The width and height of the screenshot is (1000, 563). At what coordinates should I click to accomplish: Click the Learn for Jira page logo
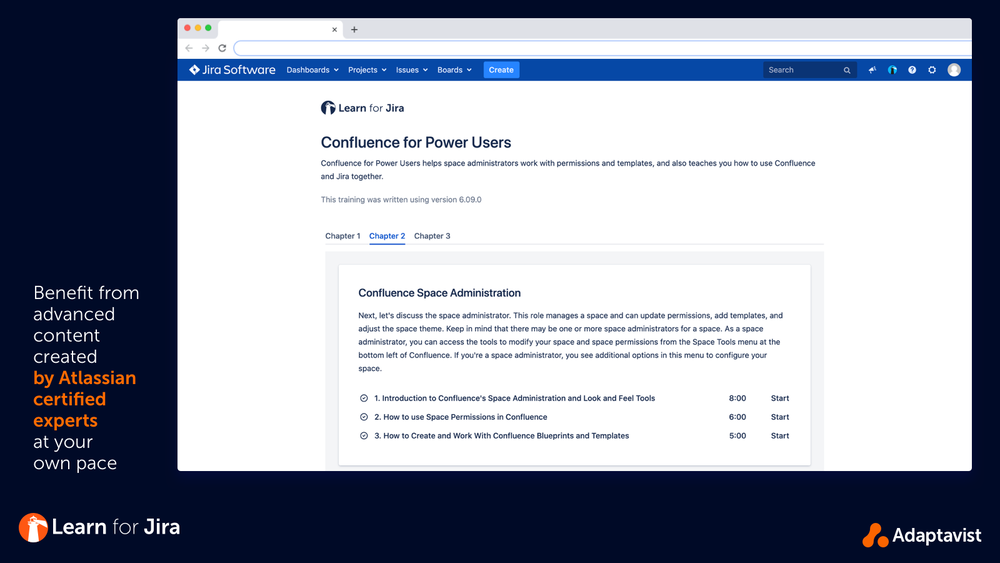point(362,108)
